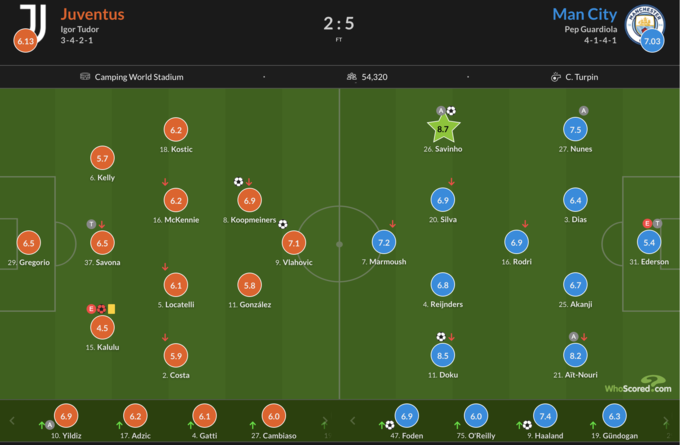Screen dimensions: 680x445
Task: Click the Juventus club crest
Action: point(33,19)
